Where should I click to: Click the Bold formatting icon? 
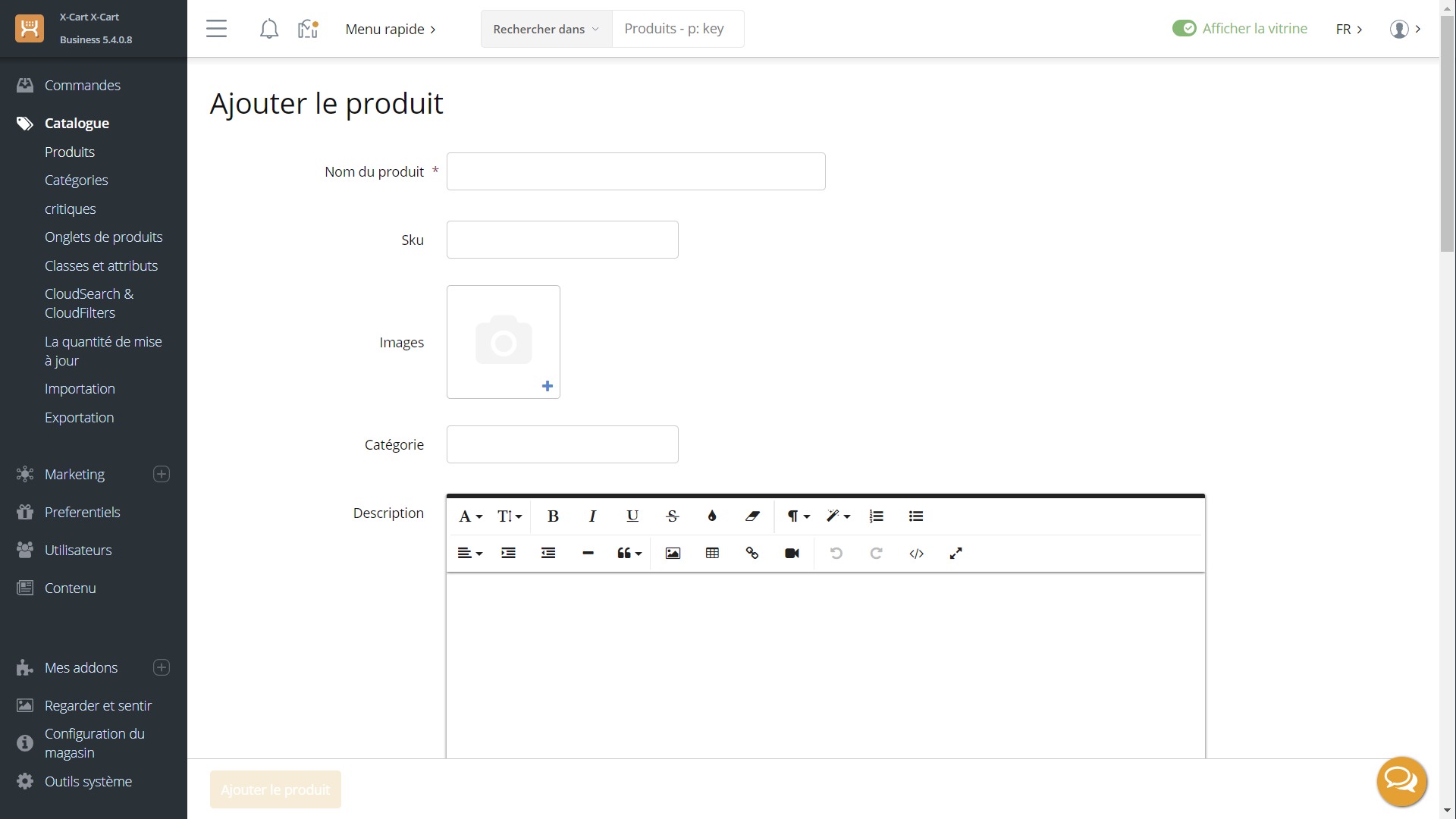pyautogui.click(x=553, y=516)
